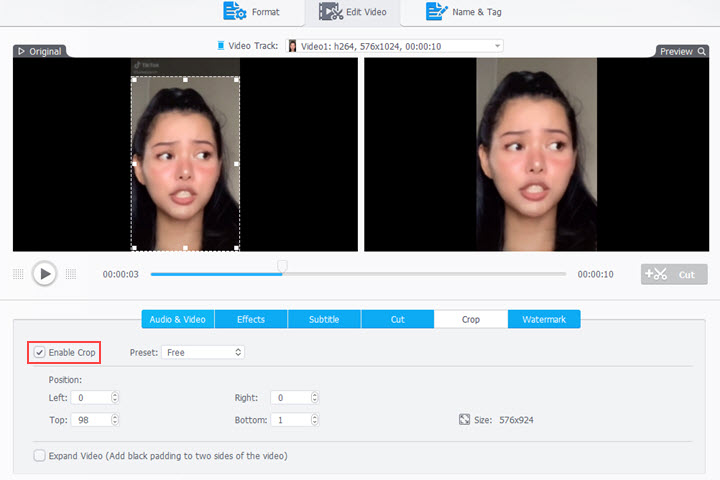Open the Name & Tag tab
The width and height of the screenshot is (720, 480).
coord(464,12)
